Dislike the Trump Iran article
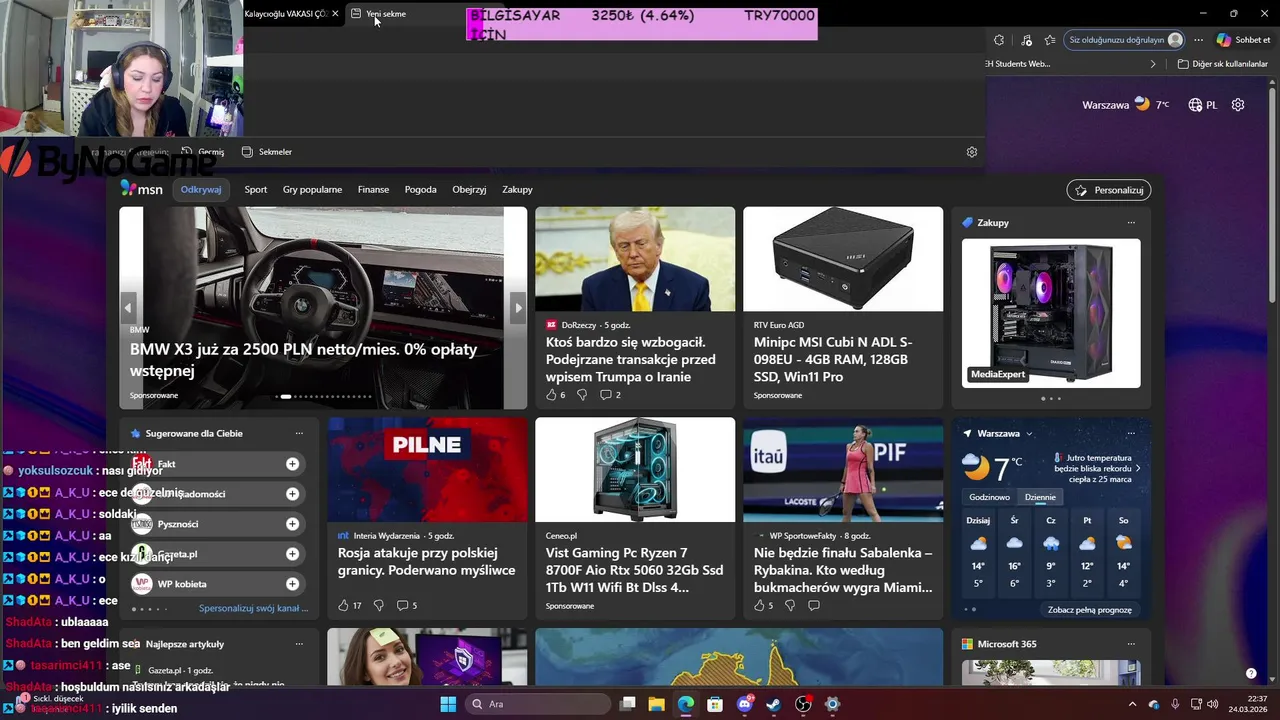1280x720 pixels. [582, 395]
